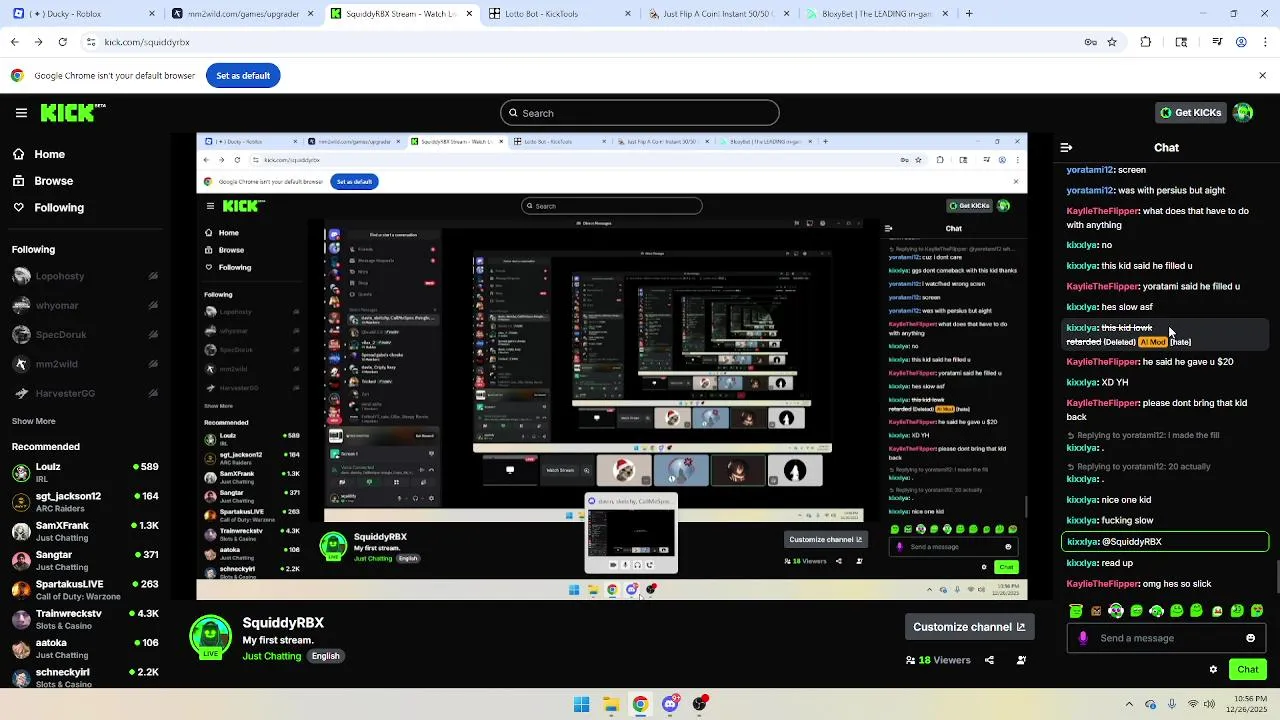Click the purple microphone icon in message box

1082,638
